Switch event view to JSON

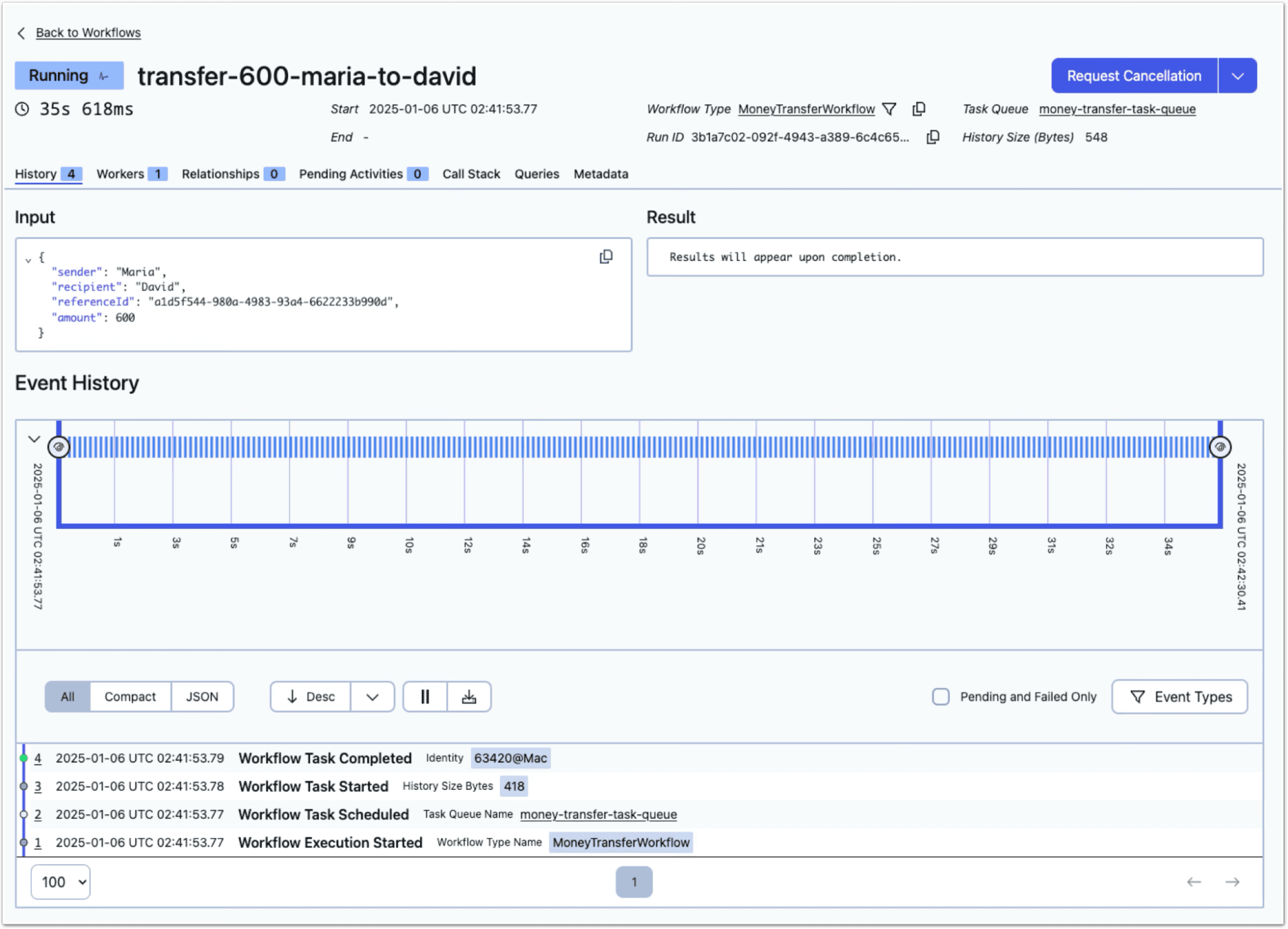tap(202, 696)
